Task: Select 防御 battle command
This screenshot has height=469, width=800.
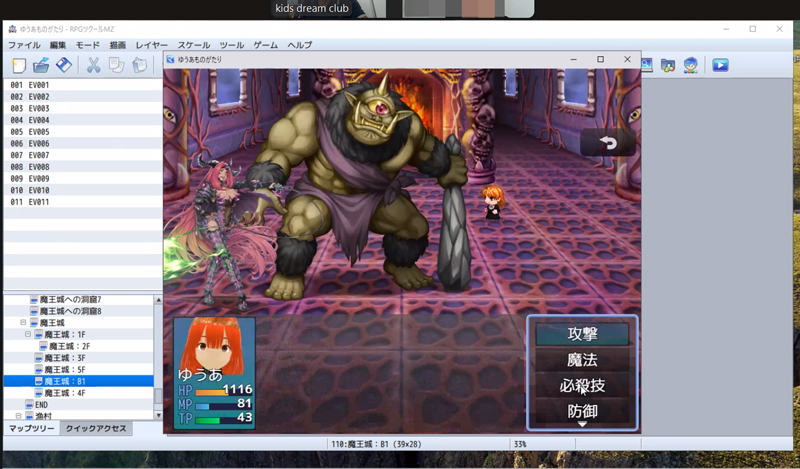Action: click(582, 411)
